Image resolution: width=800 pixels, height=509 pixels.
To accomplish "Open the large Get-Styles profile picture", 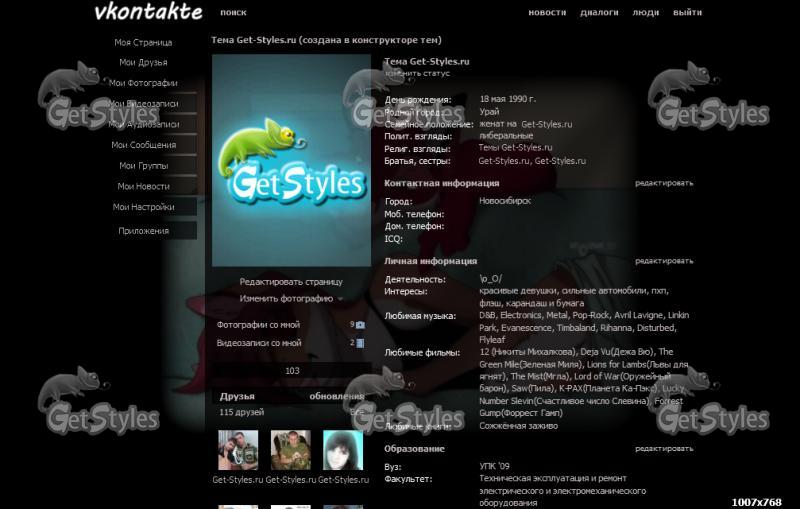I will click(292, 160).
